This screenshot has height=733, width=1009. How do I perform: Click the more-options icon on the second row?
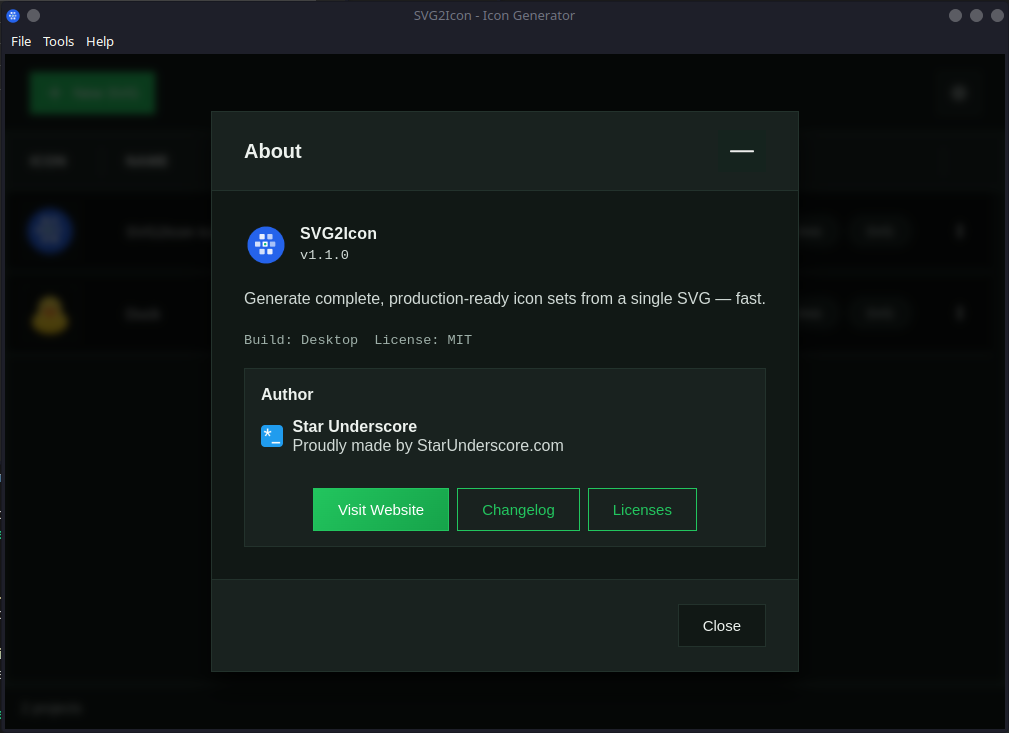(958, 313)
